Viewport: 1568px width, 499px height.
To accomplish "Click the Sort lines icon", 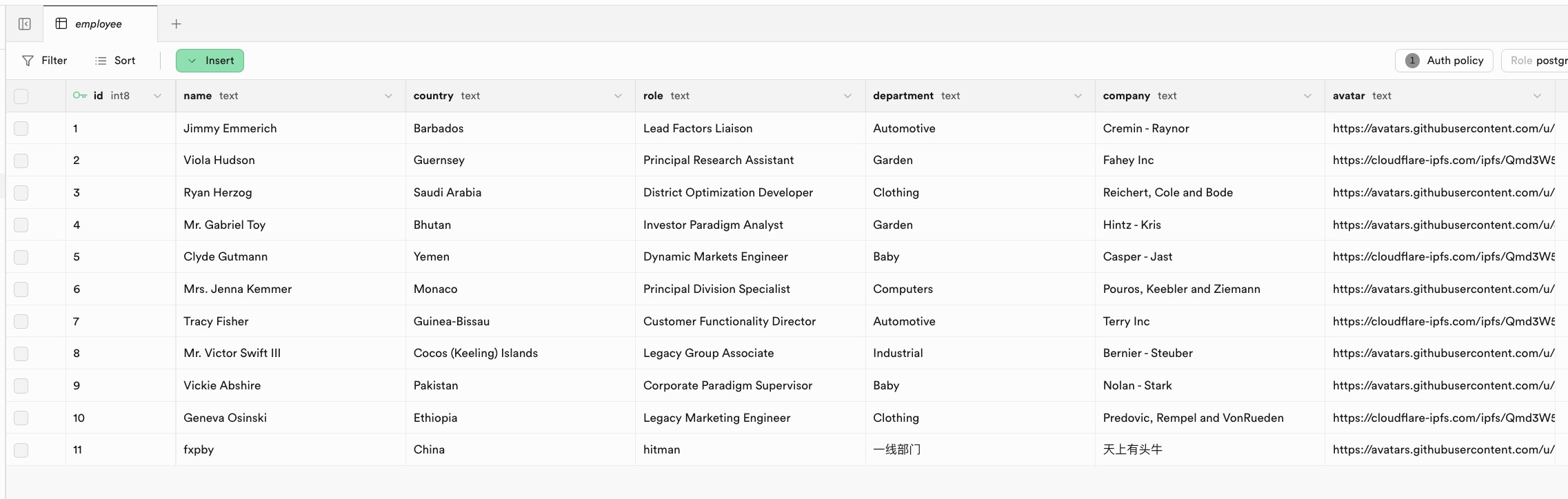I will point(101,61).
